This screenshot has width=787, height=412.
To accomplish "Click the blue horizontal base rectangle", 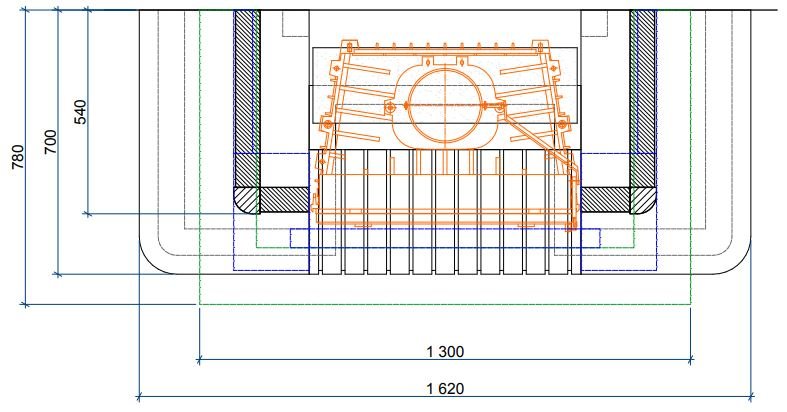I will [x=444, y=237].
